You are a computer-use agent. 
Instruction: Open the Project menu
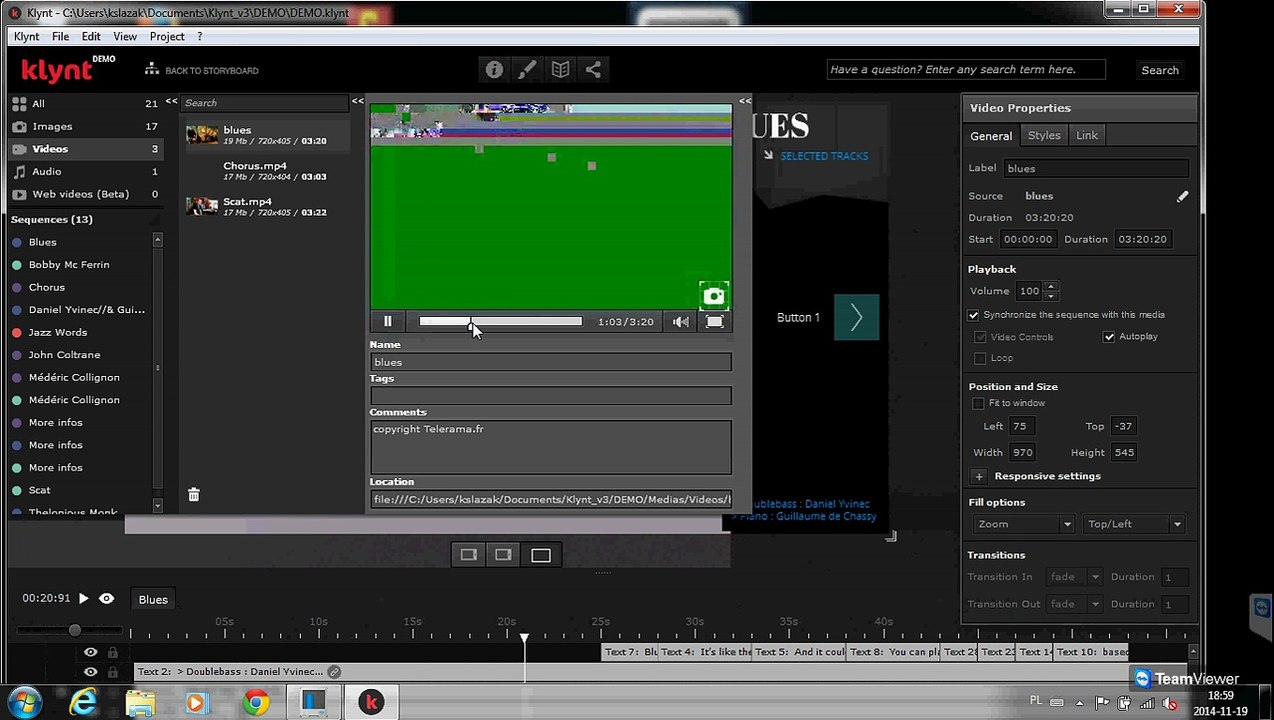pos(167,36)
